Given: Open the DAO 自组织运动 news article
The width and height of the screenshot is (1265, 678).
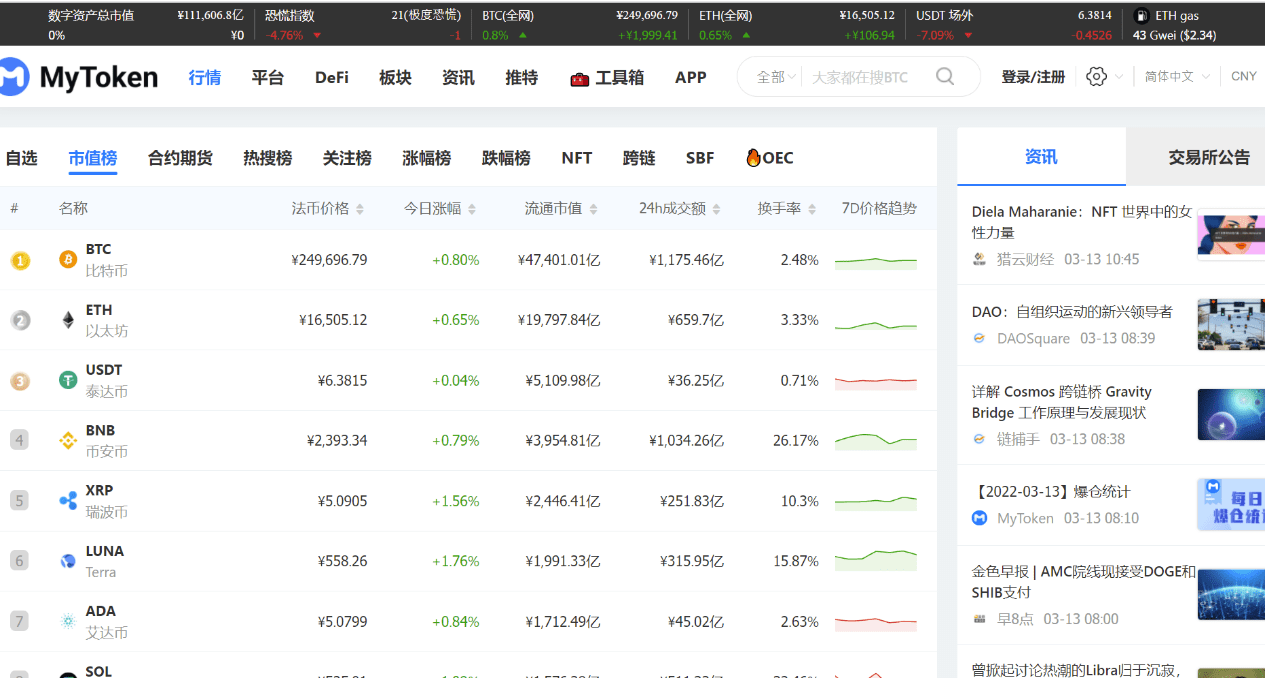Looking at the screenshot, I should tap(1074, 311).
